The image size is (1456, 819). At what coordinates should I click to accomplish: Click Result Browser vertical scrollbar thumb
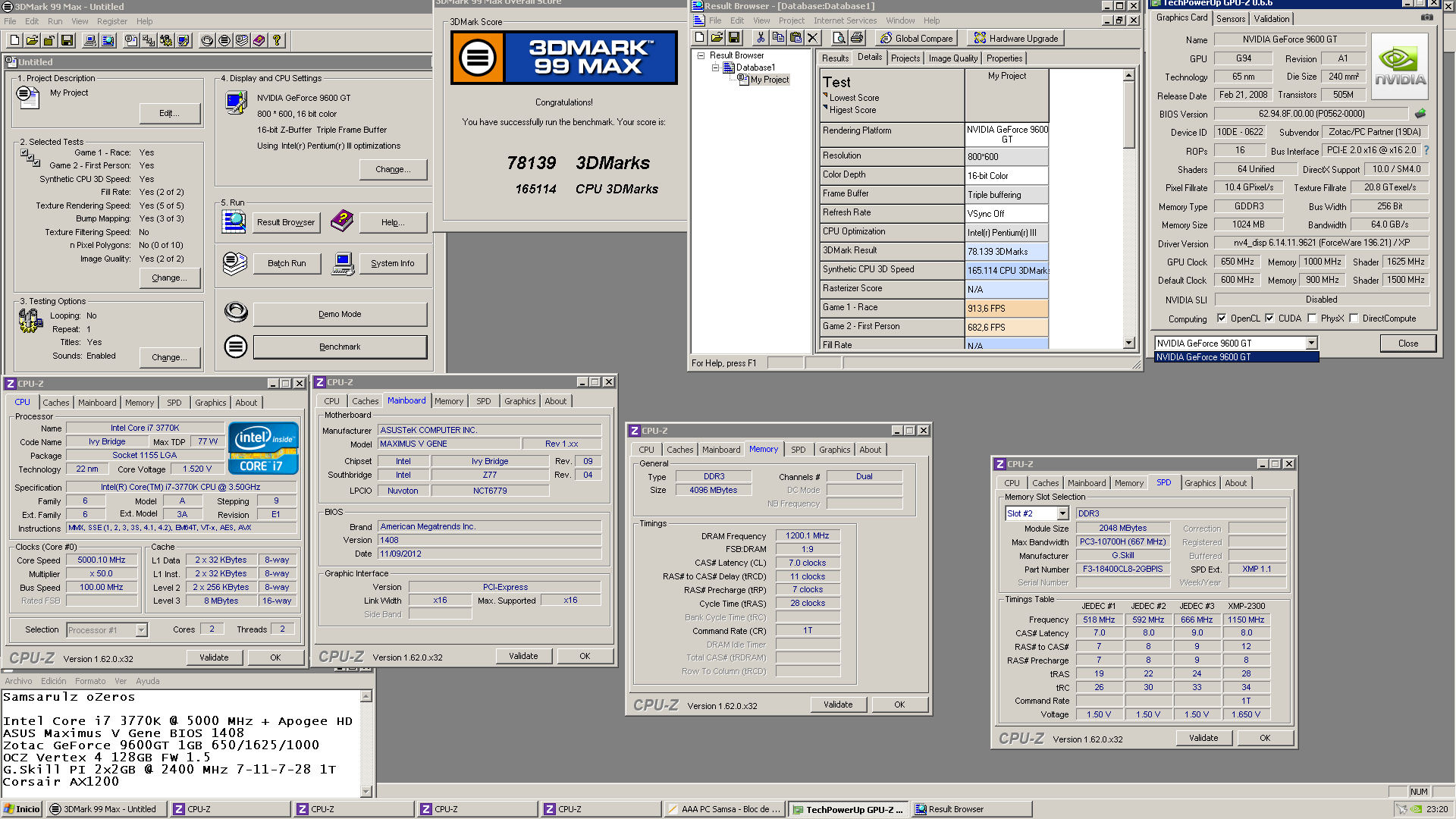[1129, 115]
